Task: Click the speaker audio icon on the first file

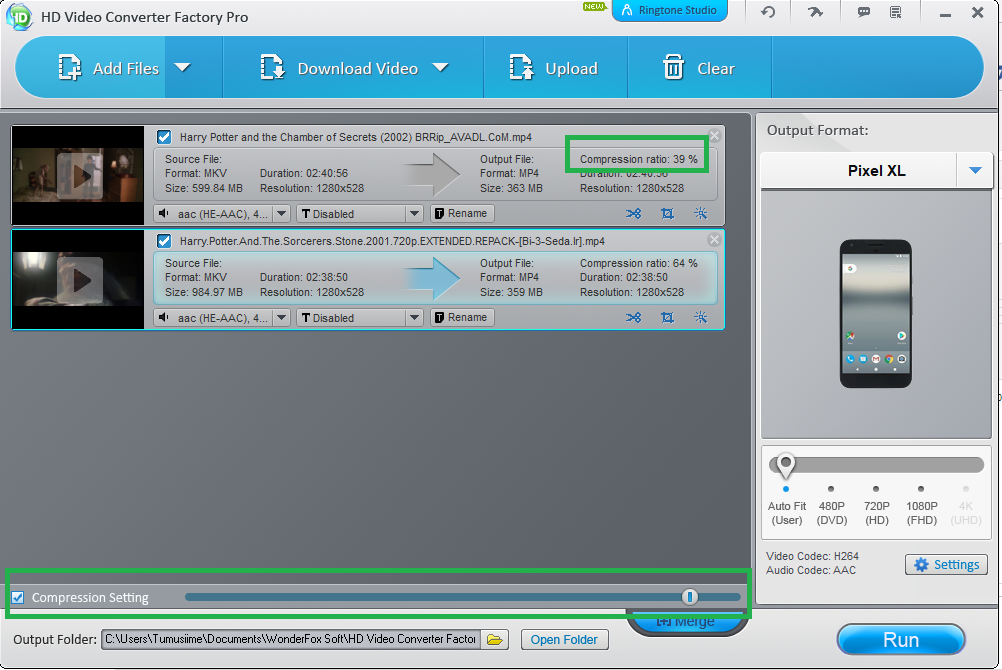Action: (162, 213)
